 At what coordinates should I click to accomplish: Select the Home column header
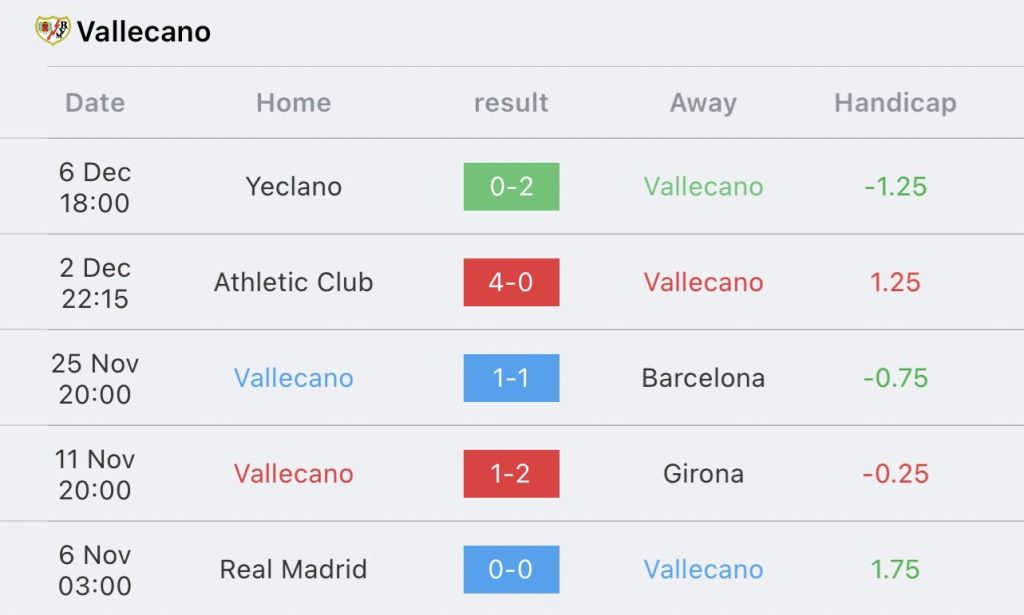(x=293, y=102)
